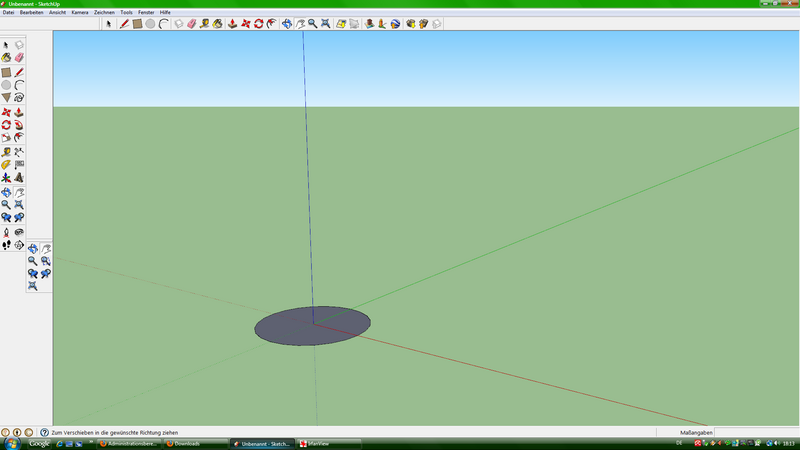This screenshot has height=450, width=800.
Task: Select the Protractor tool
Action: point(6,164)
